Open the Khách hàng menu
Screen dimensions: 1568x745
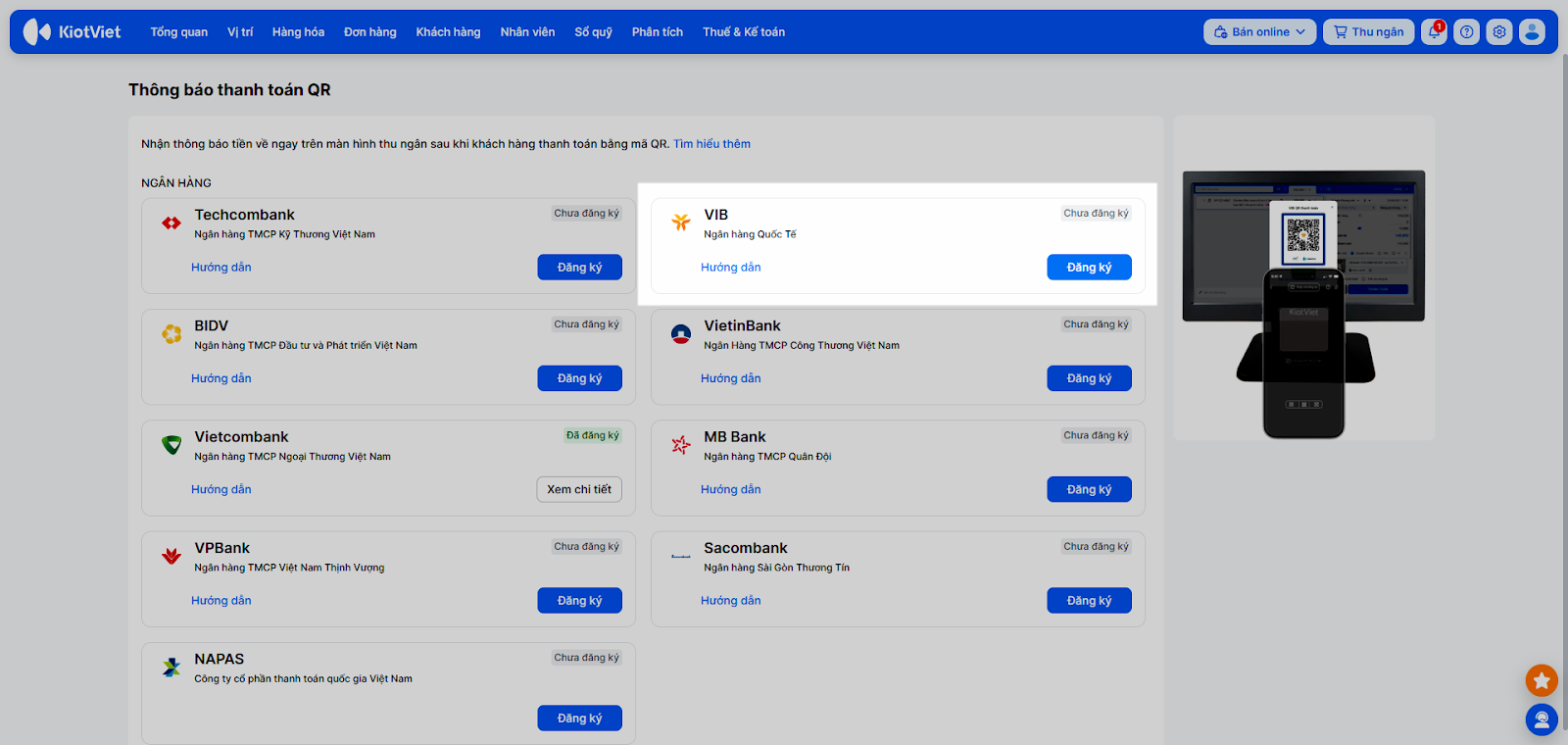click(x=448, y=31)
